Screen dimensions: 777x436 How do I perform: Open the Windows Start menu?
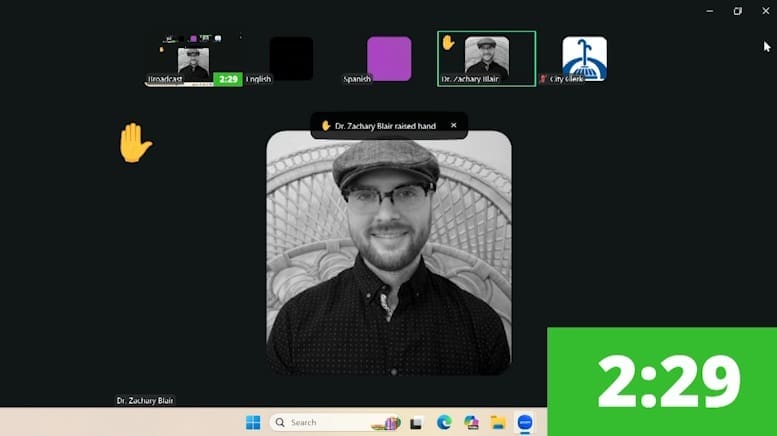click(253, 423)
